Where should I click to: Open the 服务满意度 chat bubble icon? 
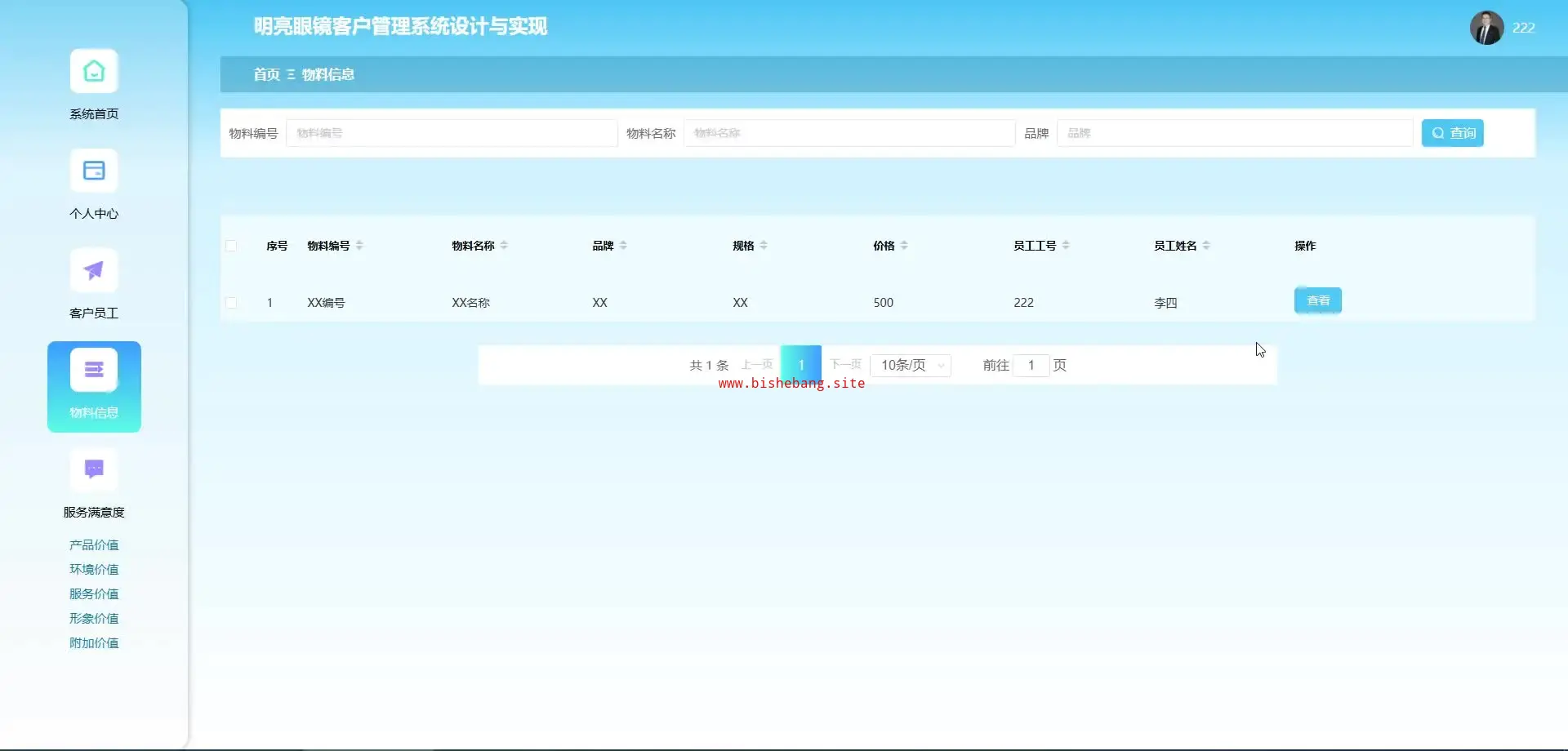[x=94, y=470]
